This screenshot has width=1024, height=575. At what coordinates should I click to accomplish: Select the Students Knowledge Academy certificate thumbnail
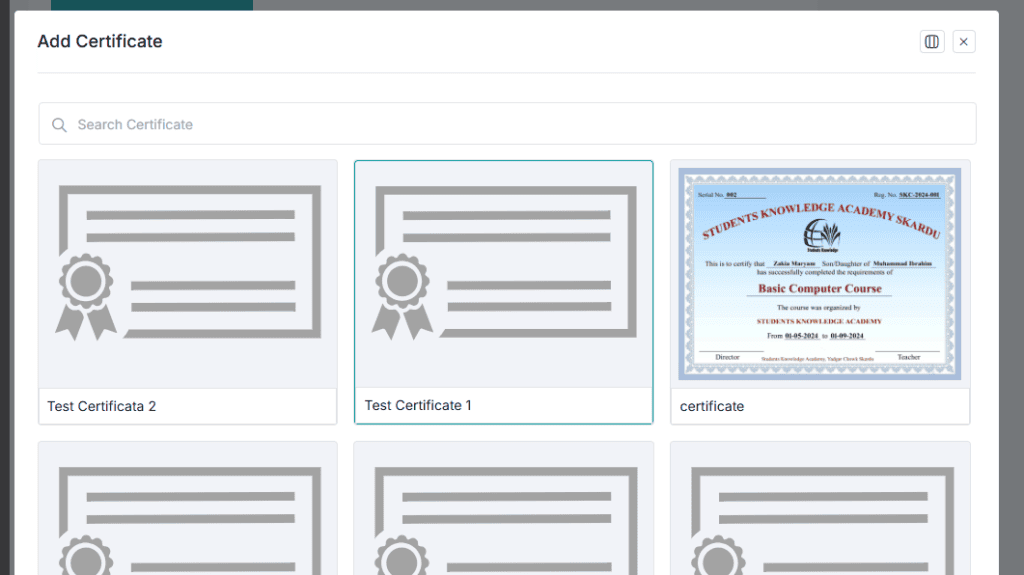pos(820,274)
